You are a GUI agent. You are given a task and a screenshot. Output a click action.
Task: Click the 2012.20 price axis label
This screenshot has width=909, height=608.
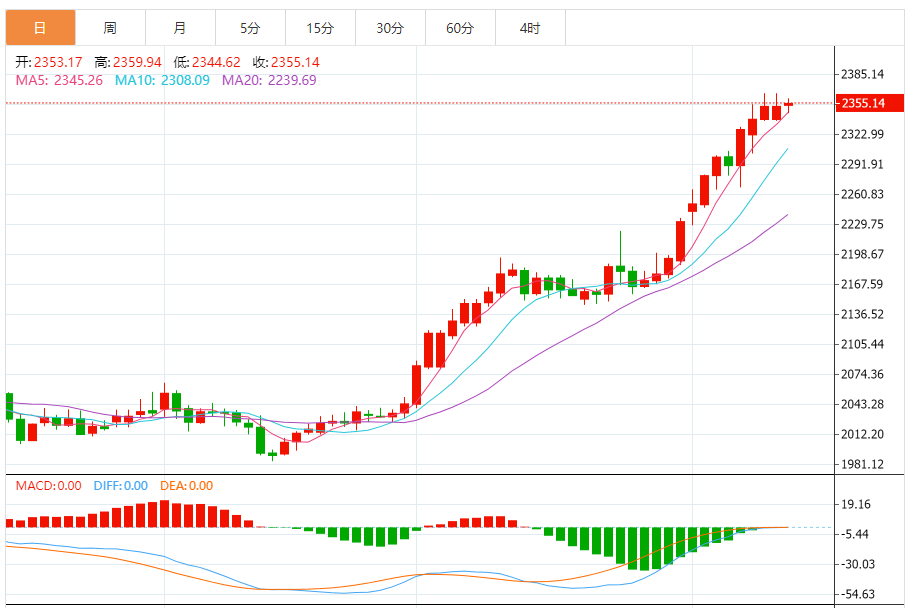863,434
